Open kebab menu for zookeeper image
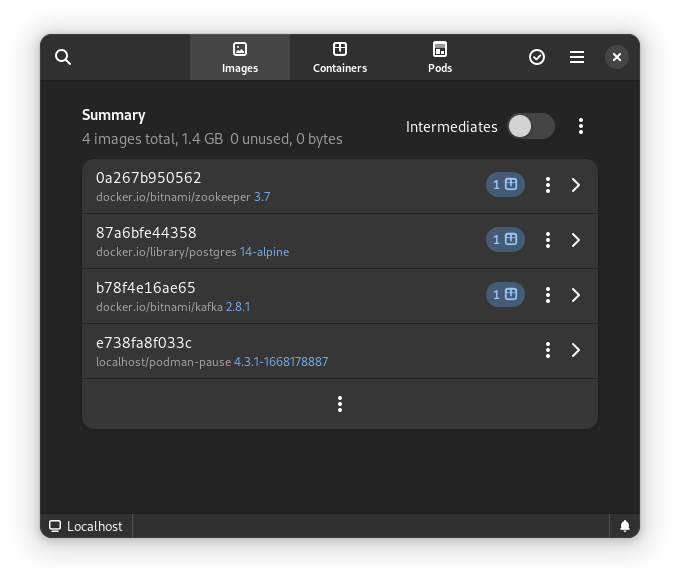Image resolution: width=680 pixels, height=584 pixels. 547,185
